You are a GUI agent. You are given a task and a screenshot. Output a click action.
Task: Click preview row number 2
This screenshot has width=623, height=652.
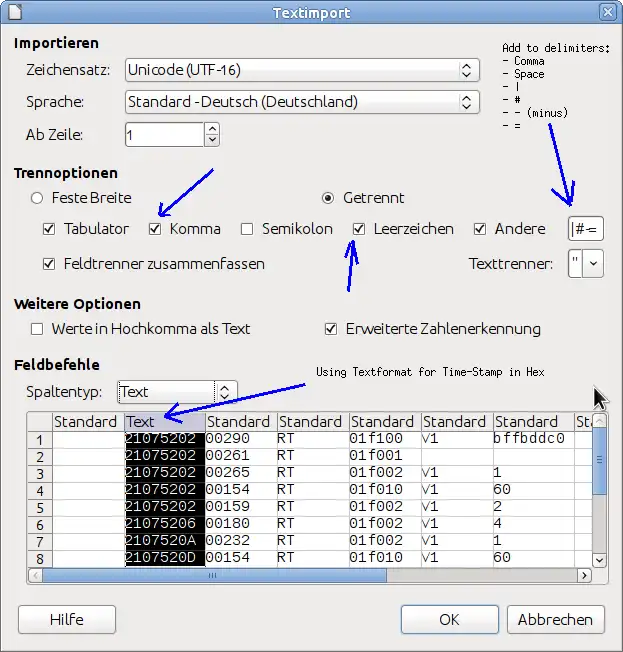click(40, 457)
